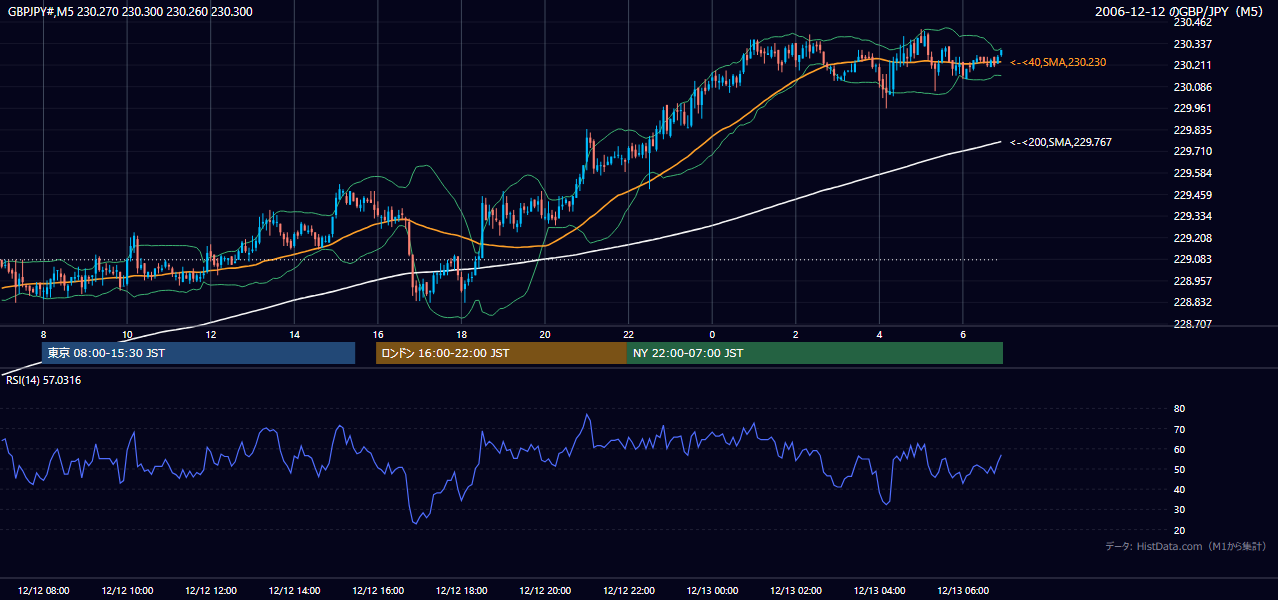Screen dimensions: 1278x600
Task: Click the RSI(14) 57.0316 indicator label
Action: tap(44, 381)
